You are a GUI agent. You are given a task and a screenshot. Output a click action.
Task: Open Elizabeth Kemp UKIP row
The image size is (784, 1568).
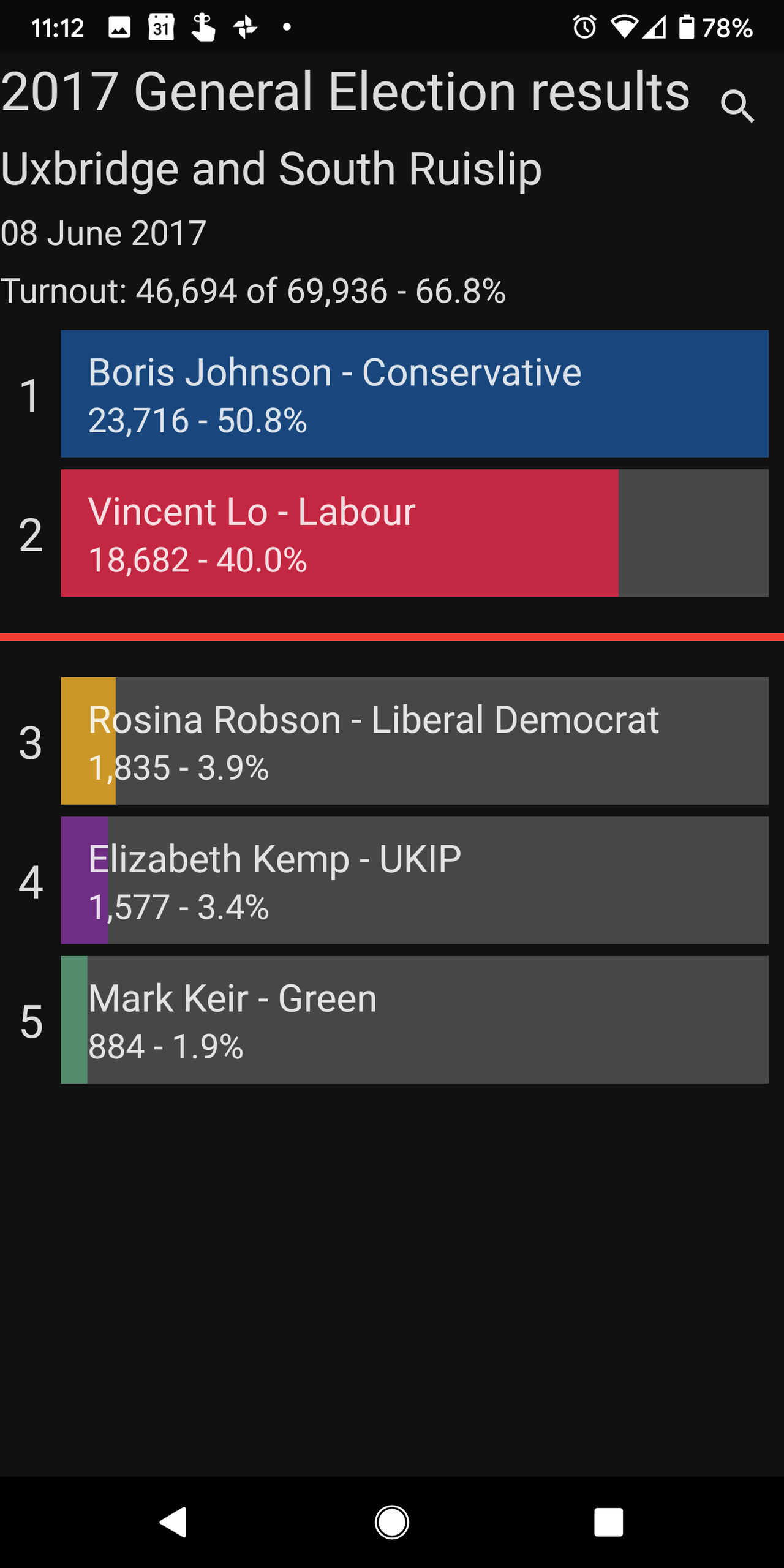pos(415,880)
